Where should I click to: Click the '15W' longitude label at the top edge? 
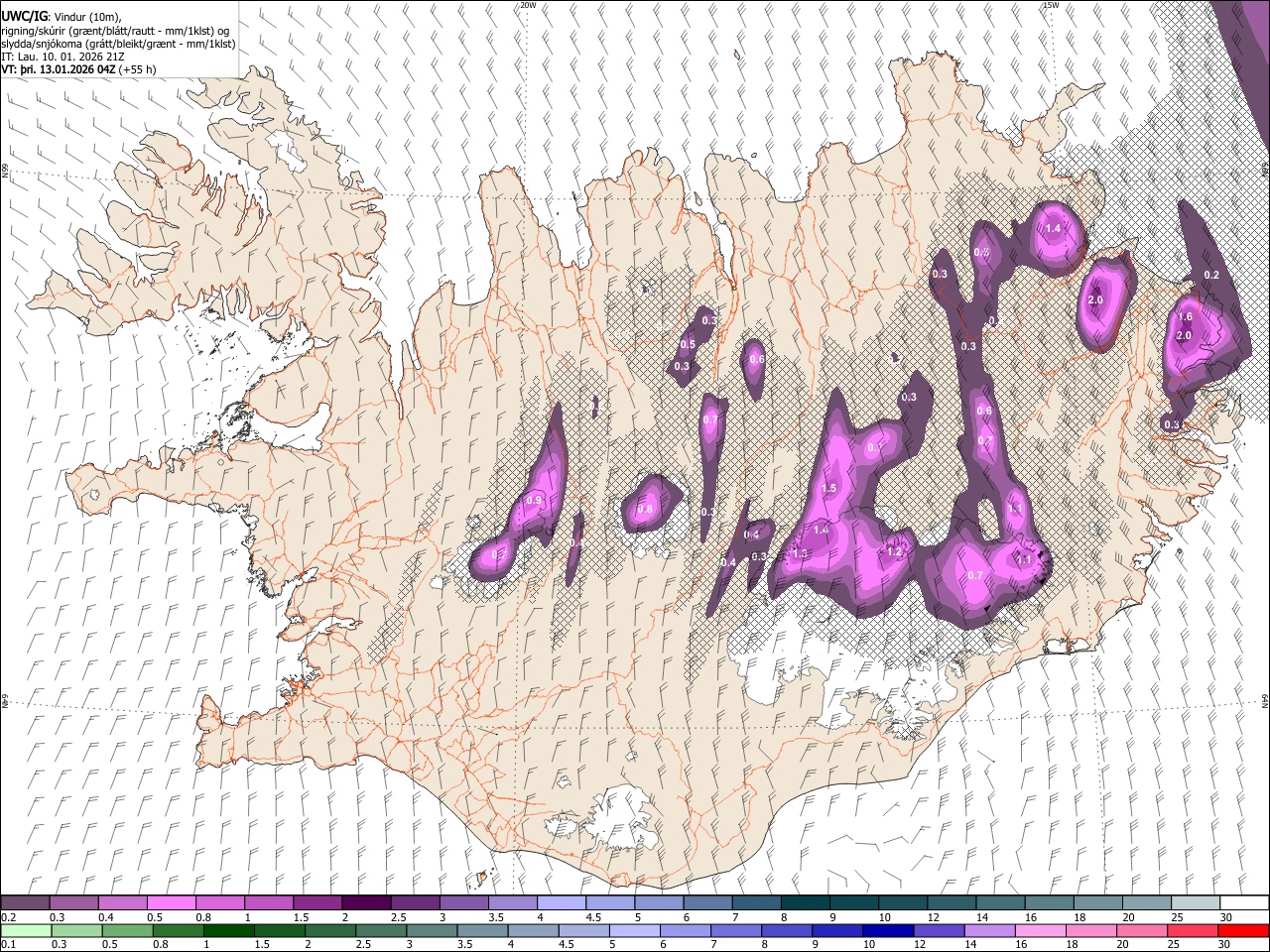pyautogui.click(x=1051, y=5)
